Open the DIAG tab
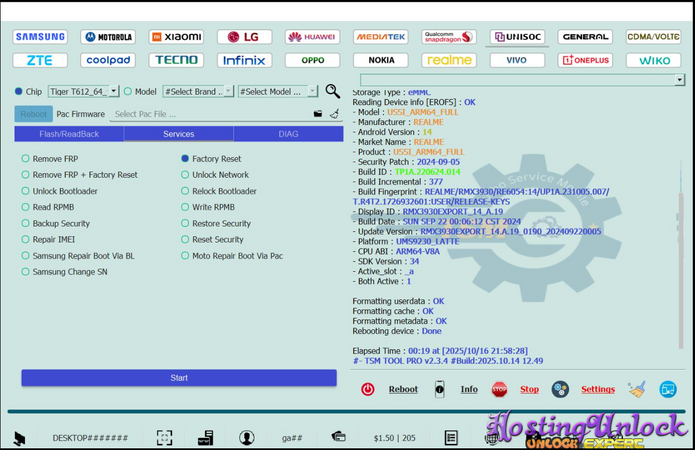The height and width of the screenshot is (450, 695). point(288,134)
